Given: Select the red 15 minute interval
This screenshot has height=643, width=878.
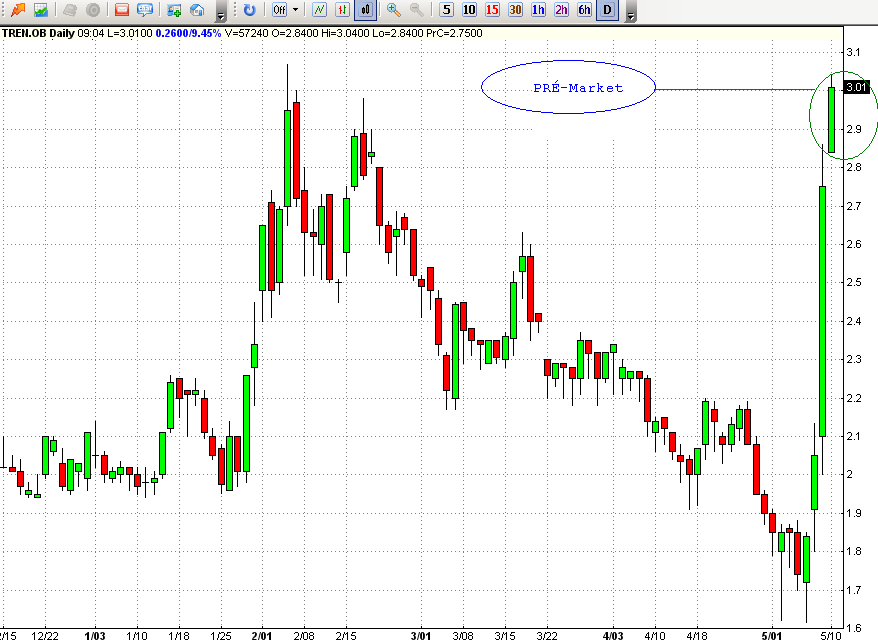Looking at the screenshot, I should (x=492, y=10).
